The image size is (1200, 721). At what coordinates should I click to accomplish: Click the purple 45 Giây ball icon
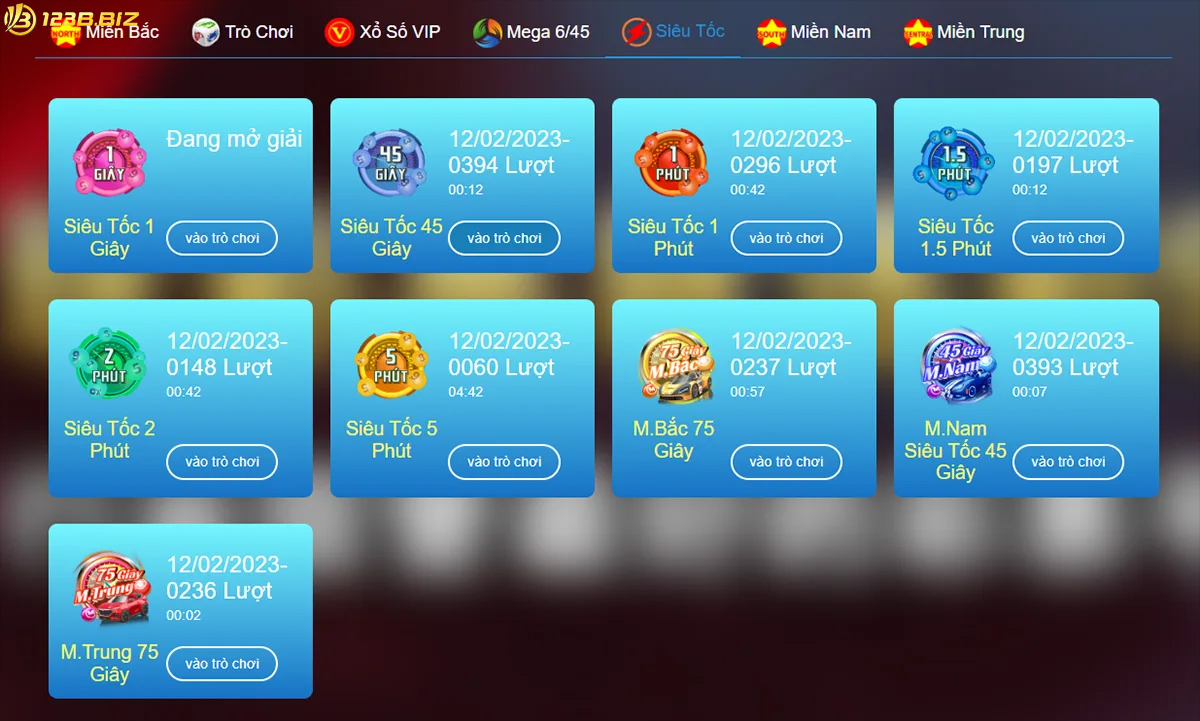391,163
